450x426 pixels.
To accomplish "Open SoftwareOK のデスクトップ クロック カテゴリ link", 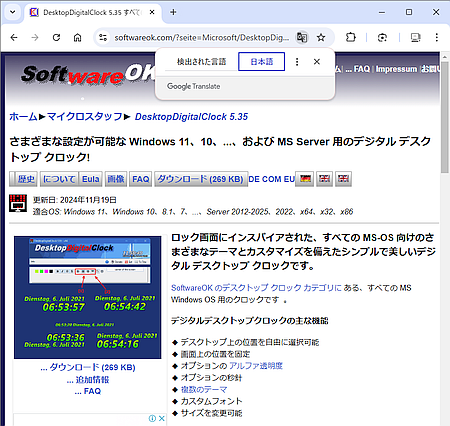I will tap(256, 288).
